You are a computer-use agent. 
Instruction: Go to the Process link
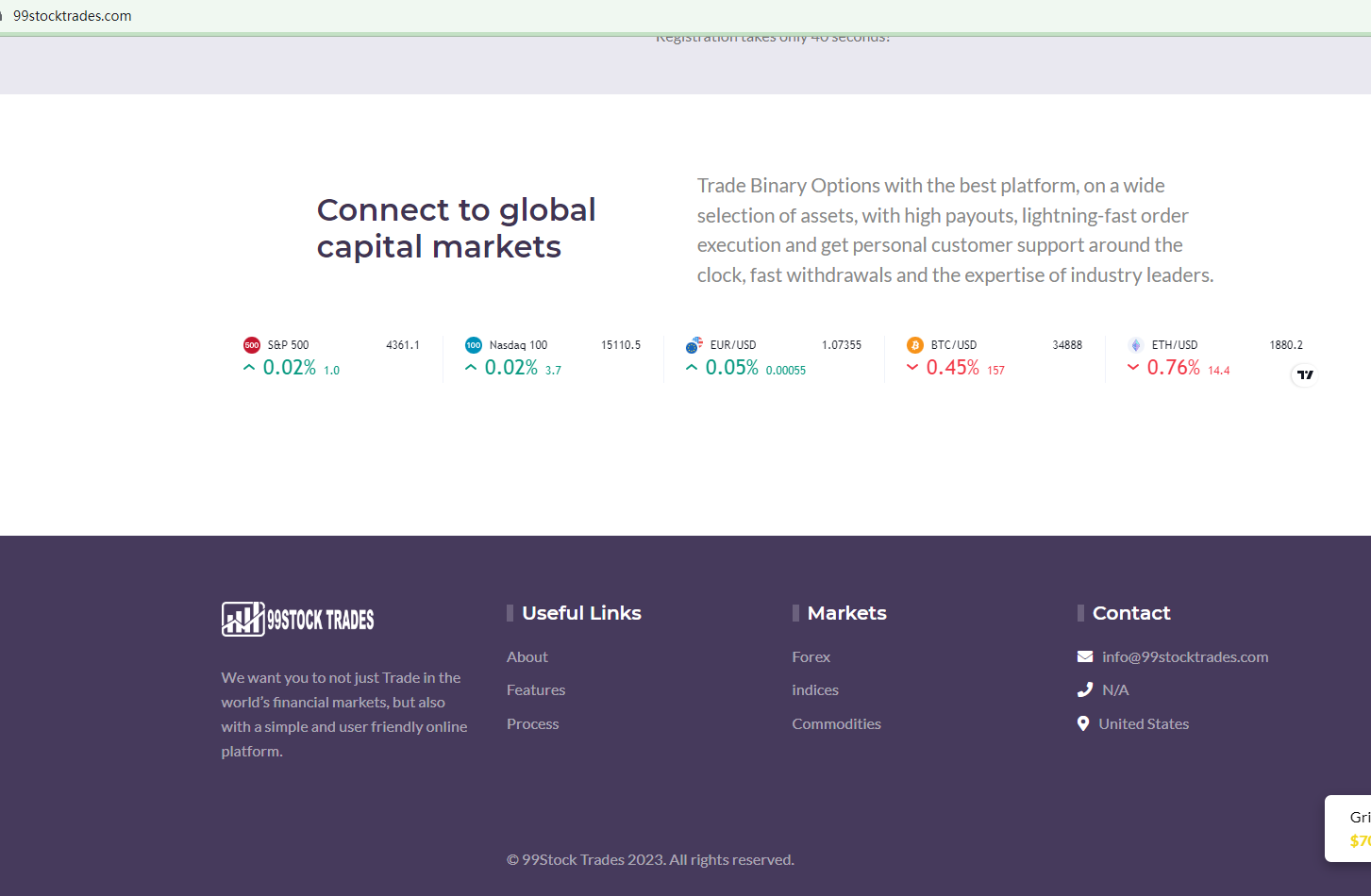[532, 723]
